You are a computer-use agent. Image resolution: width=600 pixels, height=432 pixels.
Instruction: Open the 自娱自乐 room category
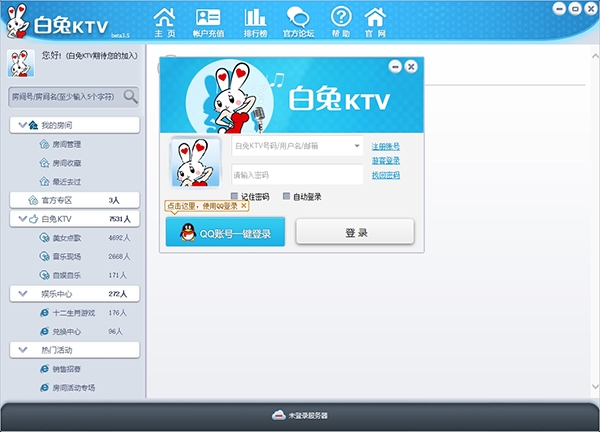click(67, 275)
